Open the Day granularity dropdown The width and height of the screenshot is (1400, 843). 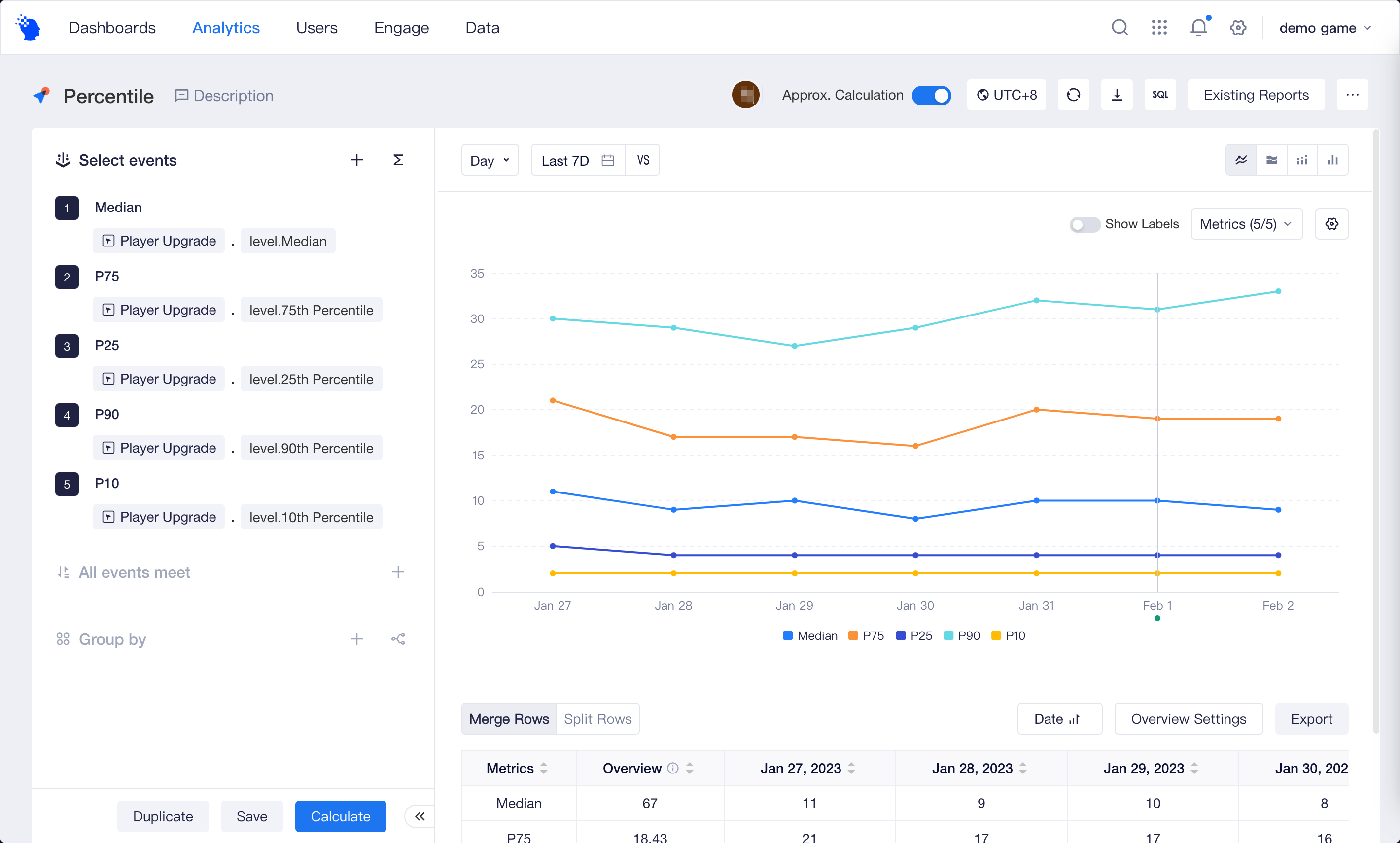tap(490, 161)
